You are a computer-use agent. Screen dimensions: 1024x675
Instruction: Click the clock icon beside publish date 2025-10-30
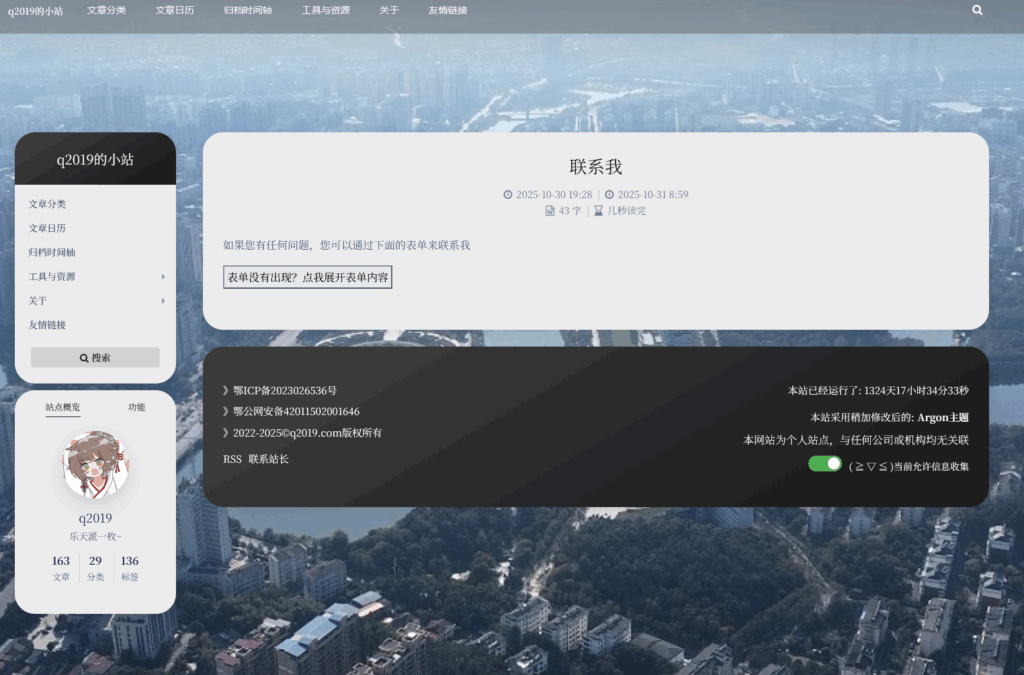pyautogui.click(x=508, y=194)
